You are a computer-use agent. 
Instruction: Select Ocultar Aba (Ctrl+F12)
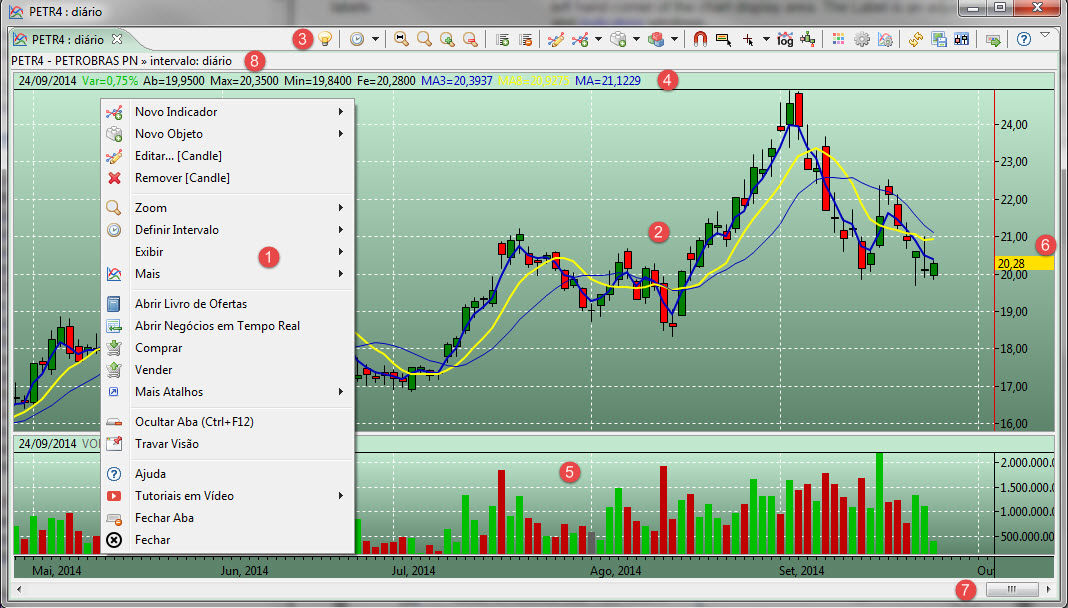228,422
